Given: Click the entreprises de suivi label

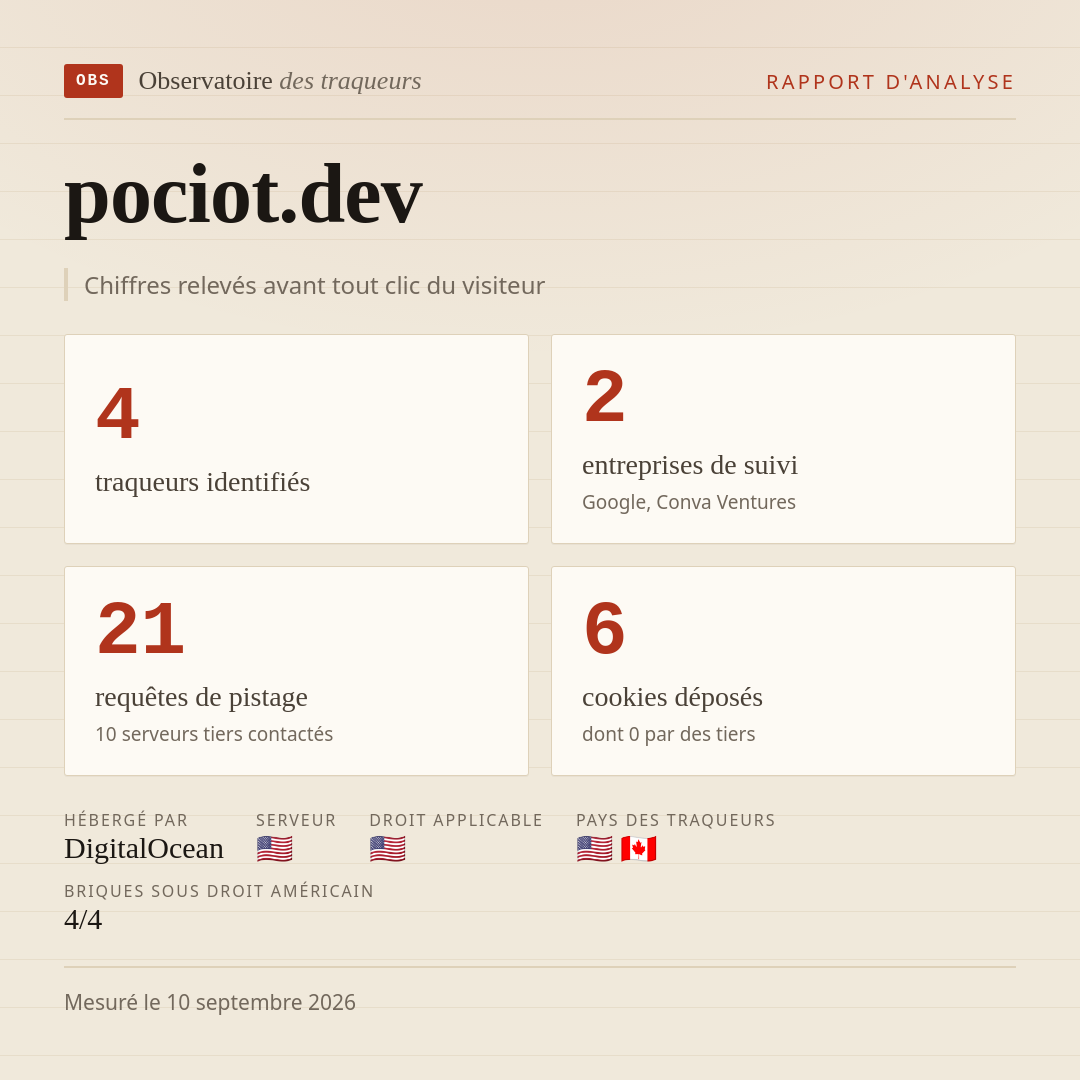Looking at the screenshot, I should click(689, 466).
